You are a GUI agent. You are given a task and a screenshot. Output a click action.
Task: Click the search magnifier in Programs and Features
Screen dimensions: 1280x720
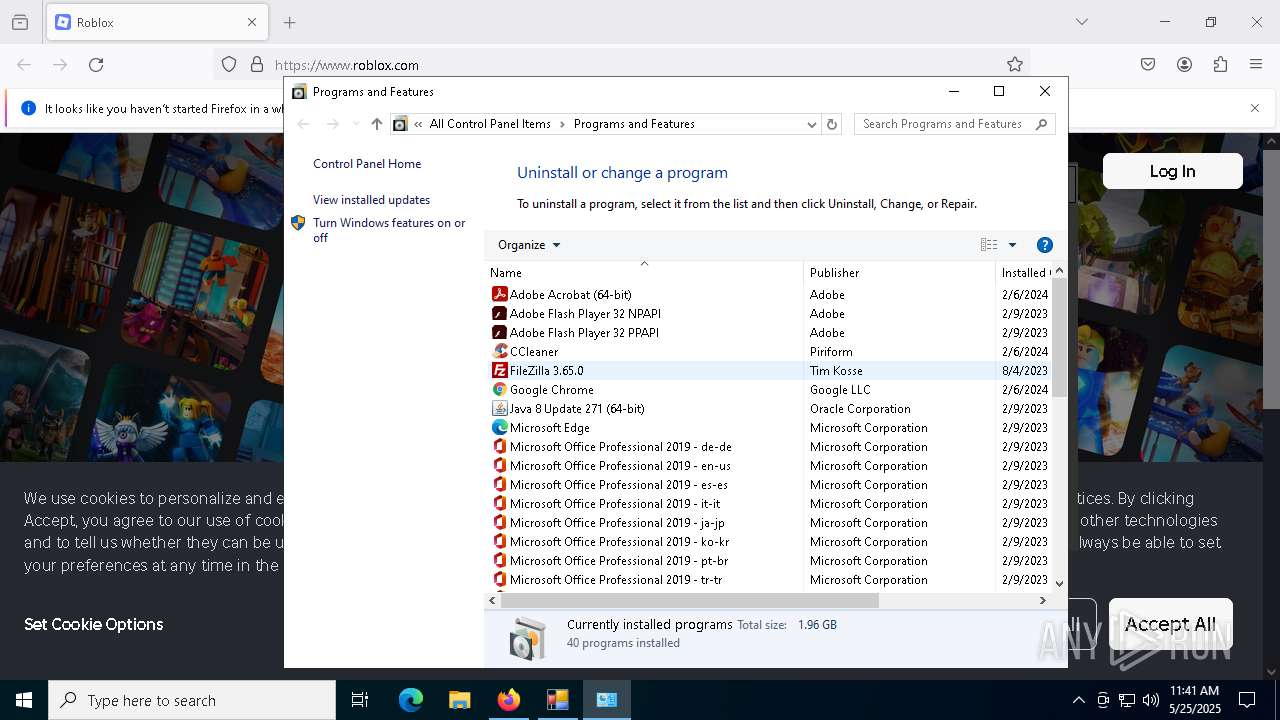point(1041,124)
